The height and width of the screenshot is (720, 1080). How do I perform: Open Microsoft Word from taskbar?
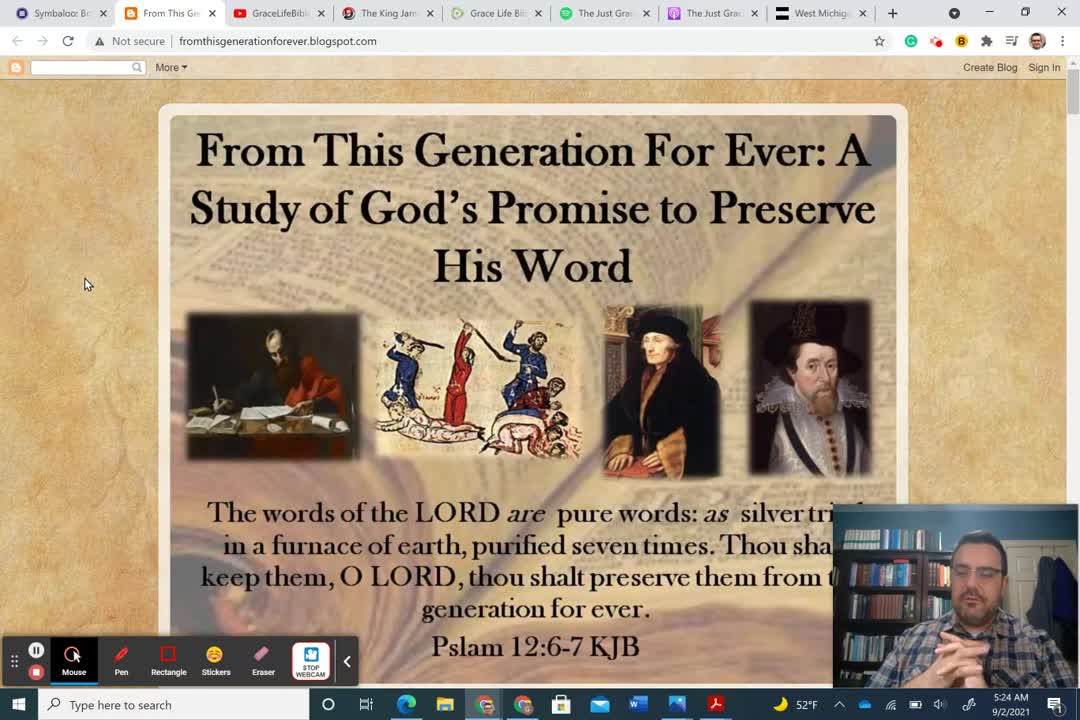[x=638, y=704]
